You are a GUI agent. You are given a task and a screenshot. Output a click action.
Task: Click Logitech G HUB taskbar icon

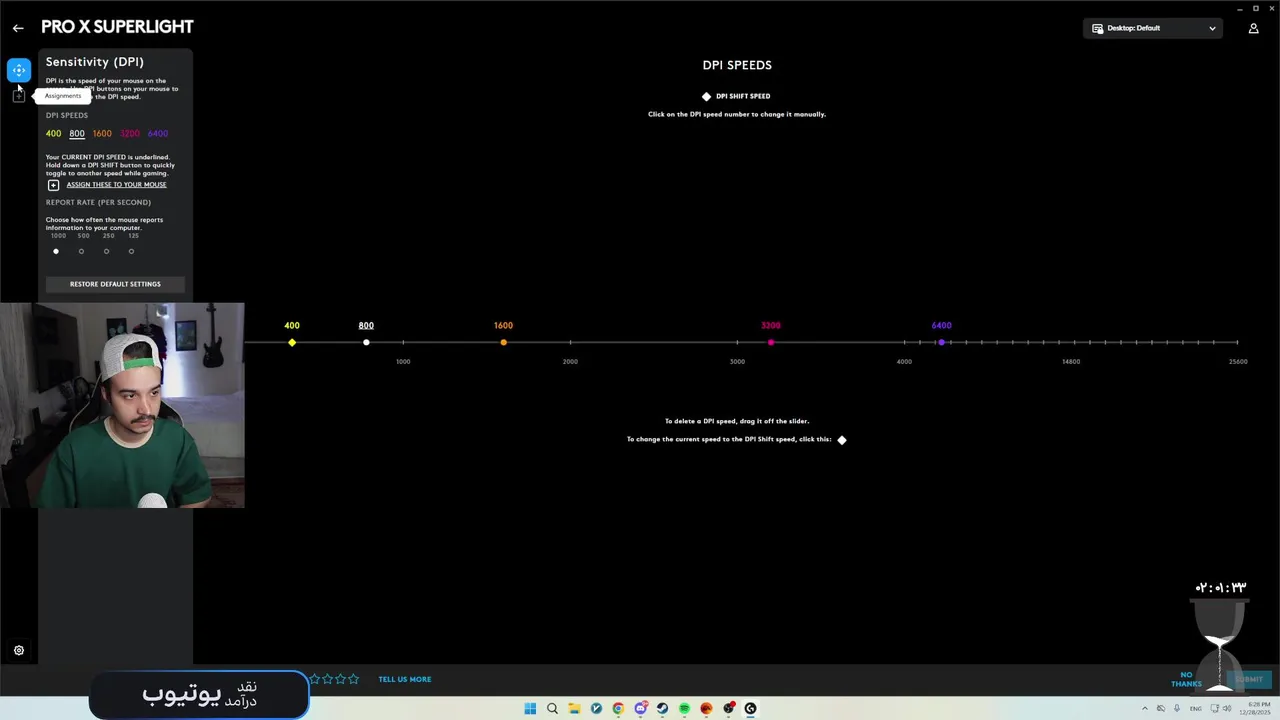(750, 709)
